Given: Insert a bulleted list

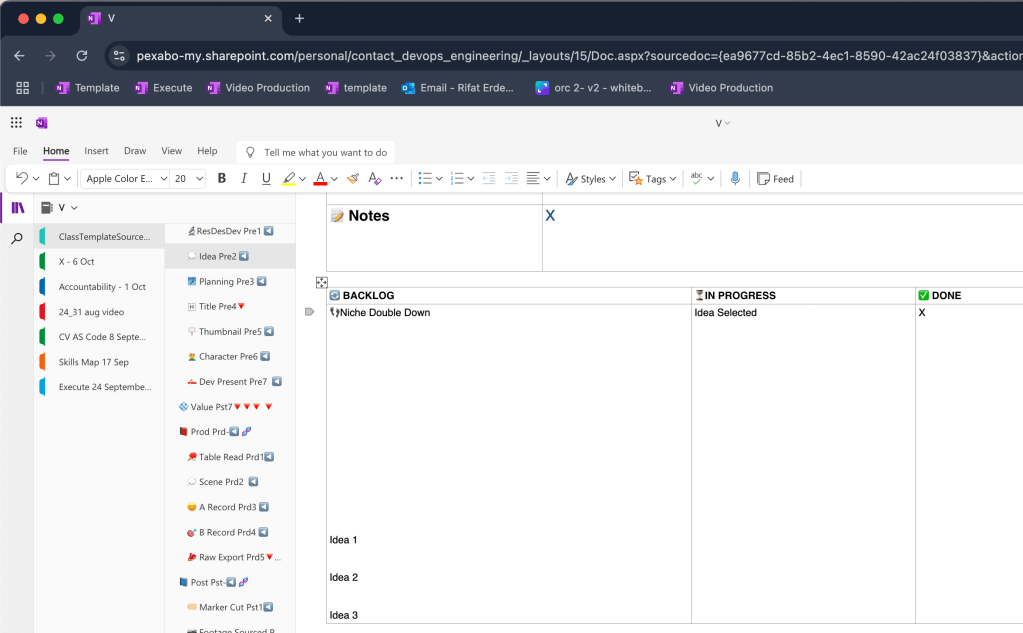Looking at the screenshot, I should point(425,178).
